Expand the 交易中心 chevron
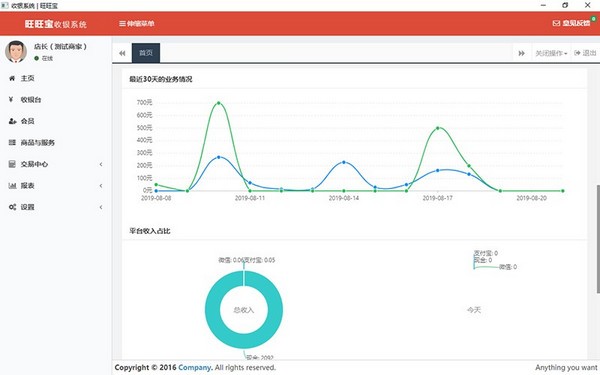The image size is (600, 375). (101, 164)
